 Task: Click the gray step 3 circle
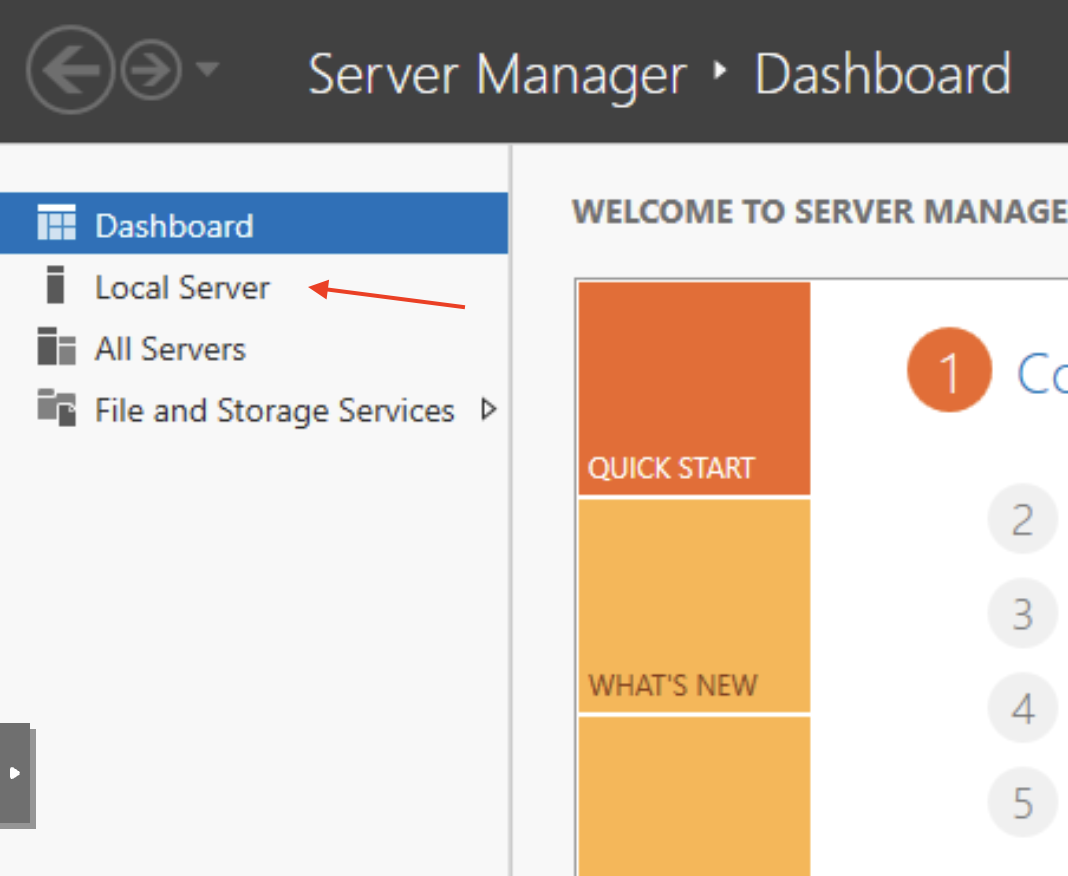point(1022,614)
